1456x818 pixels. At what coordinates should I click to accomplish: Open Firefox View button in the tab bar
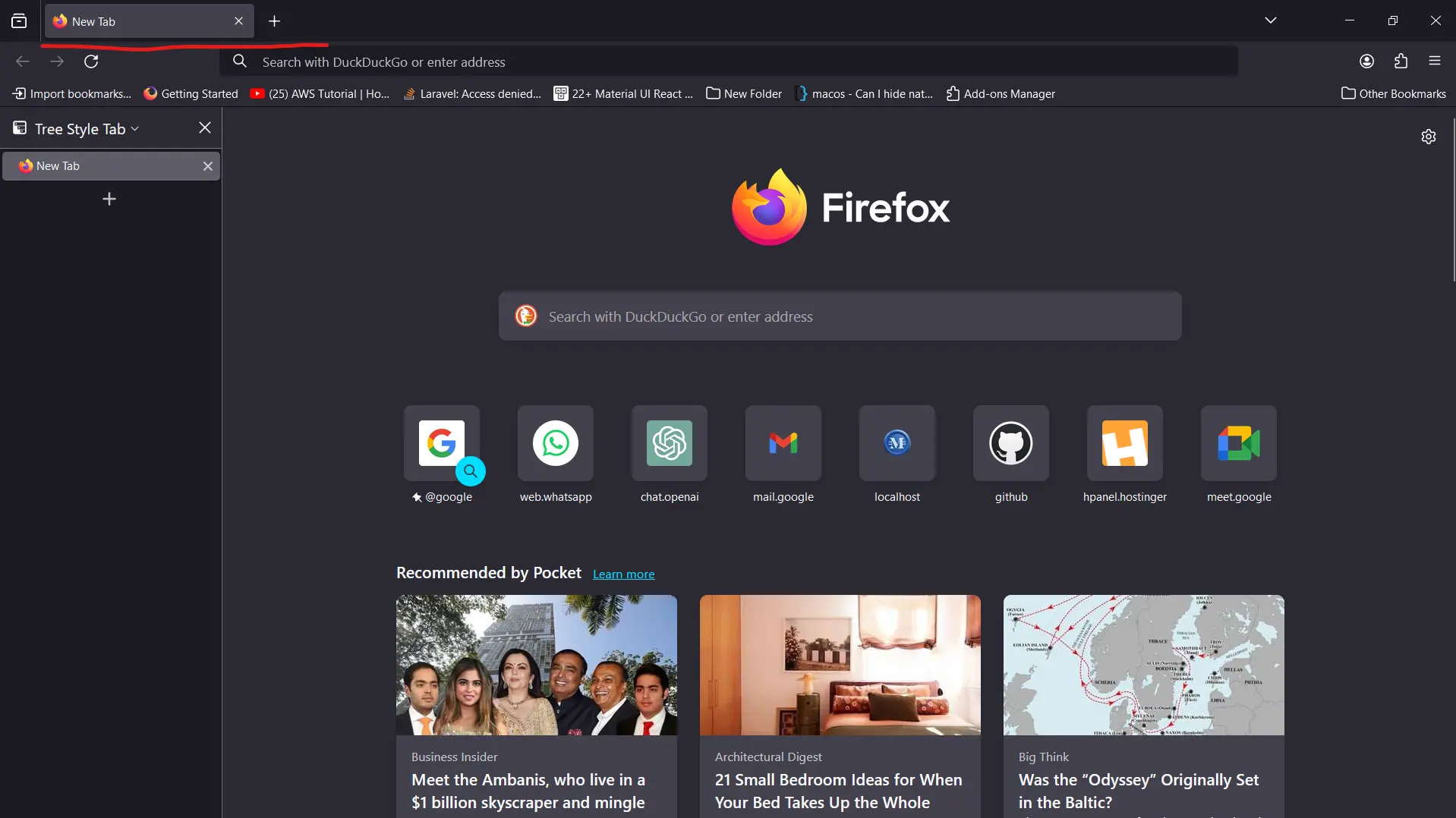[x=19, y=21]
